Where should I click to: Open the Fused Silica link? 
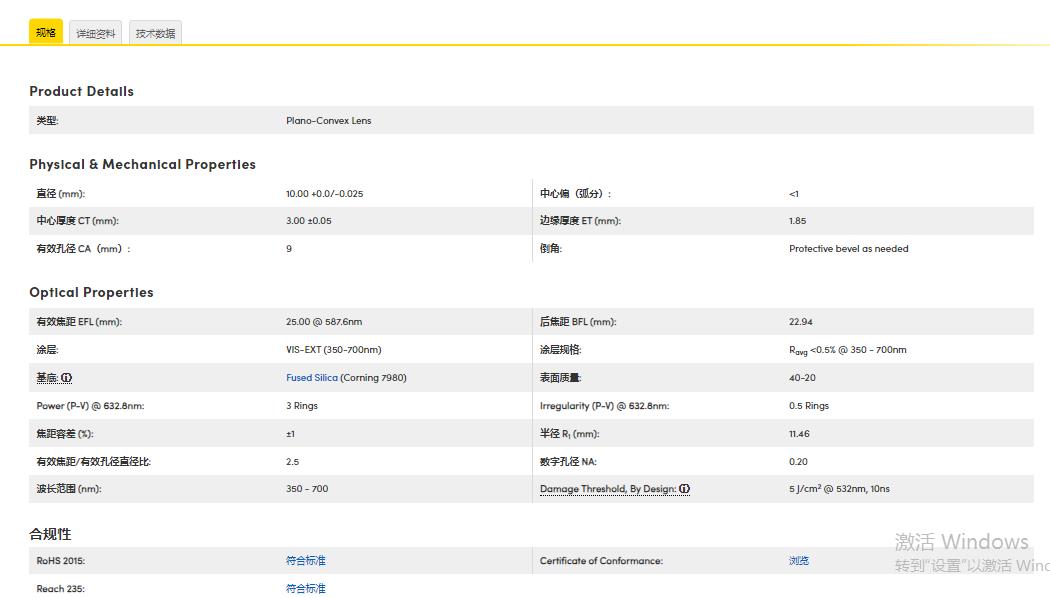(x=312, y=378)
